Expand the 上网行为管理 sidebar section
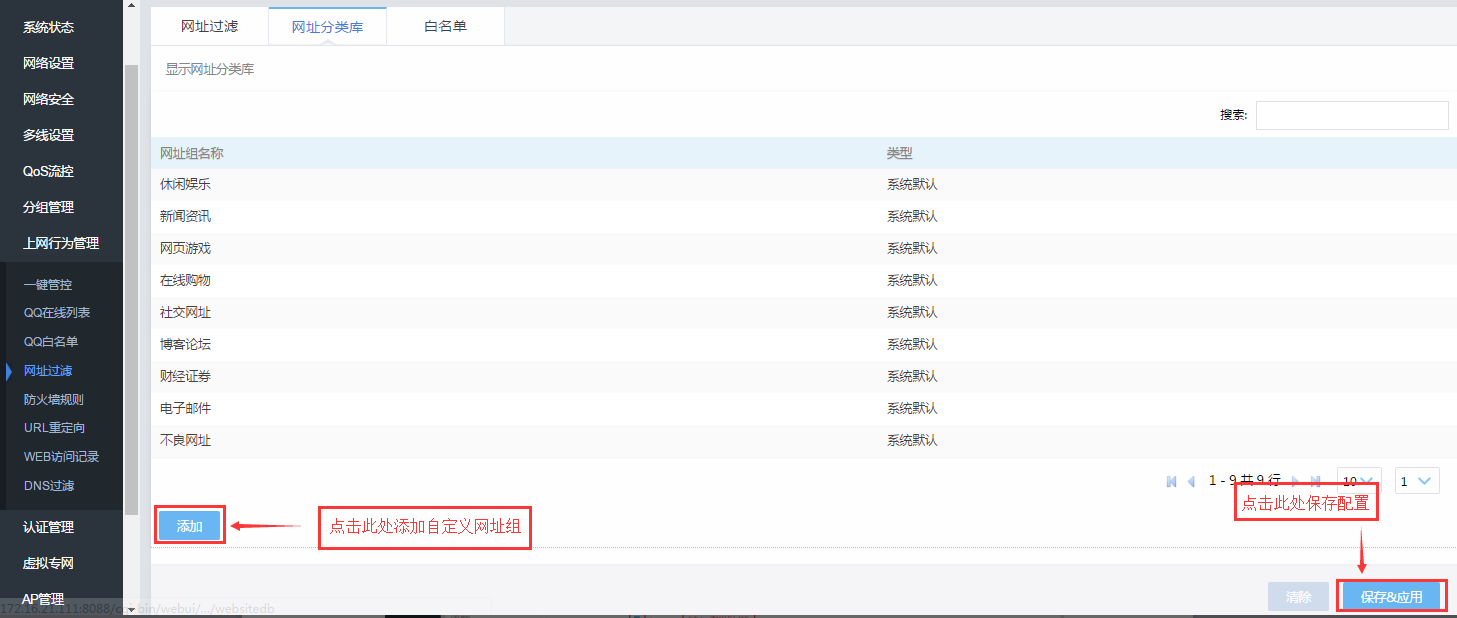This screenshot has width=1457, height=618. pos(61,243)
